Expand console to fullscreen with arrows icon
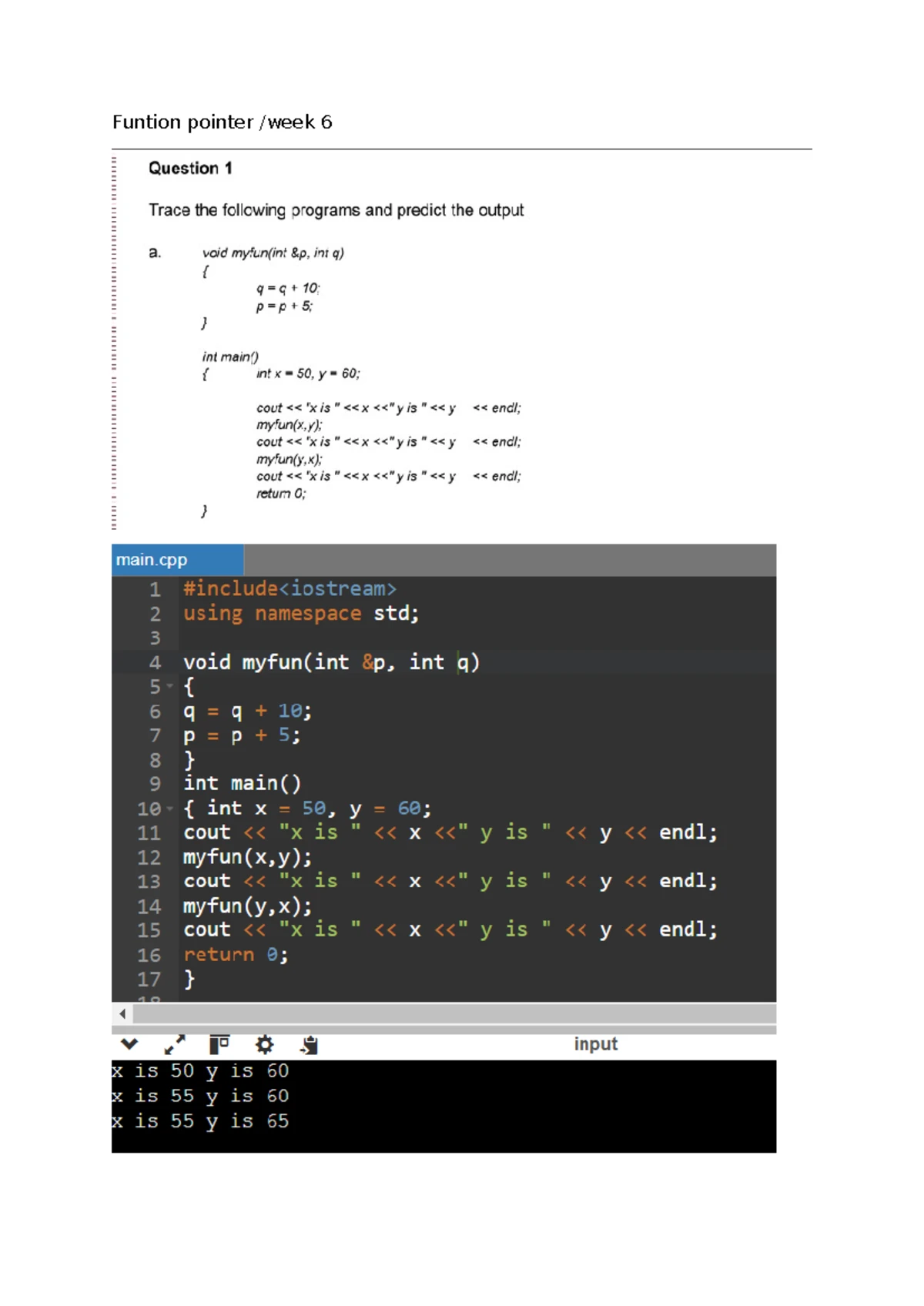Screen dimensions: 924x1306 [x=175, y=1044]
